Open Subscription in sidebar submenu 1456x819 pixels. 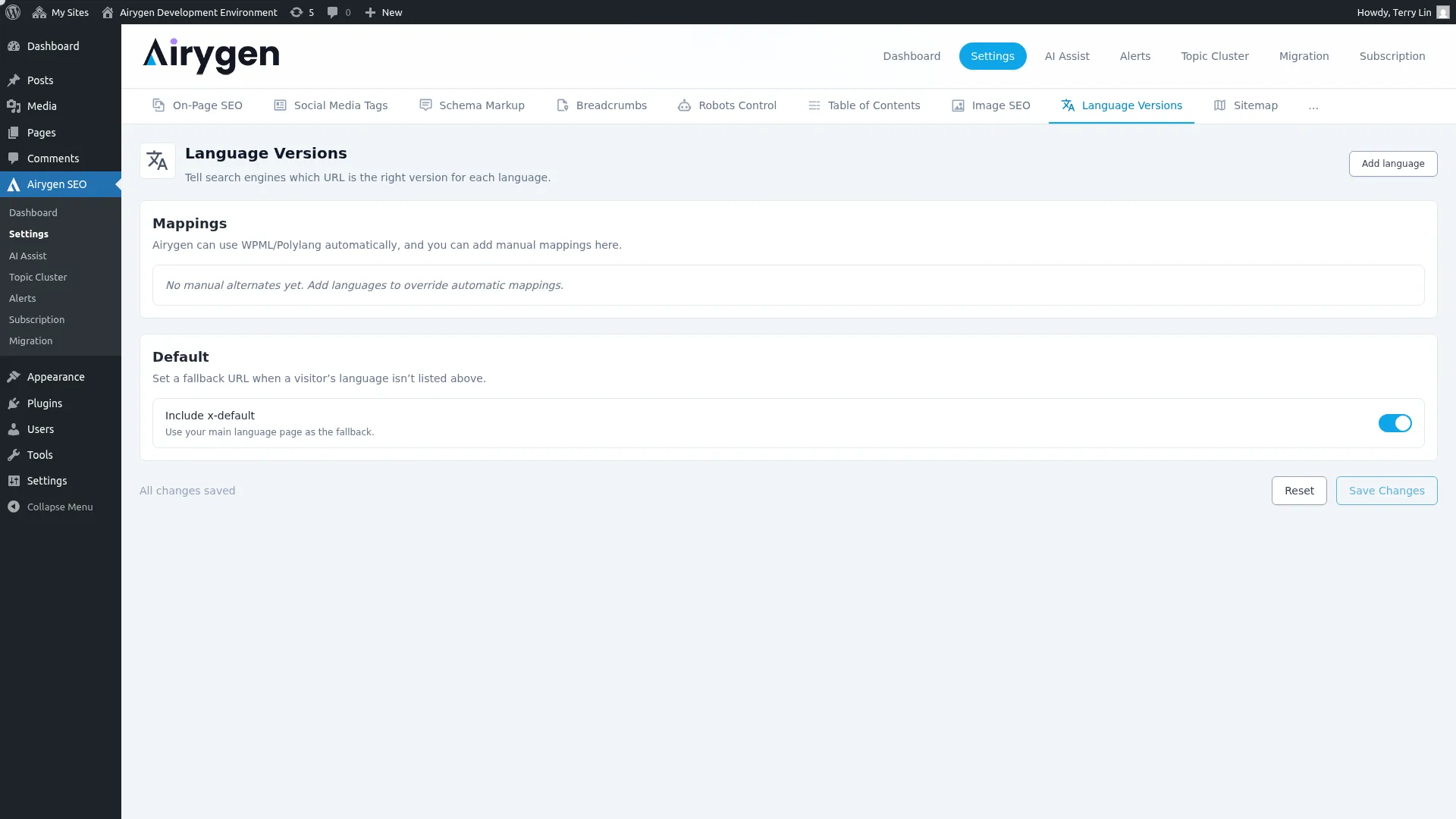(37, 320)
